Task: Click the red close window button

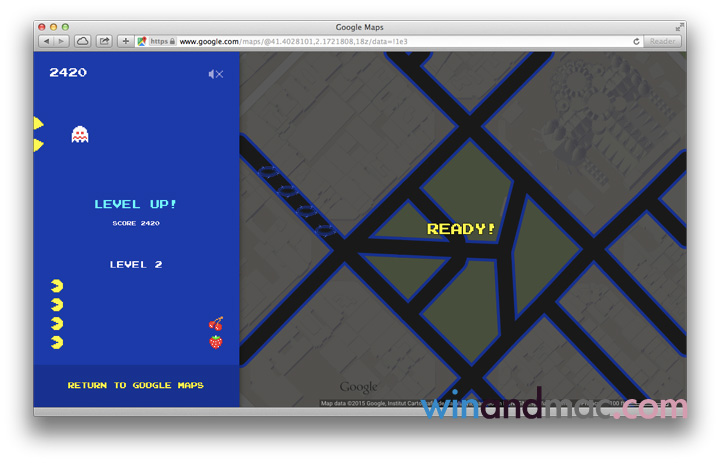Action: [42, 27]
